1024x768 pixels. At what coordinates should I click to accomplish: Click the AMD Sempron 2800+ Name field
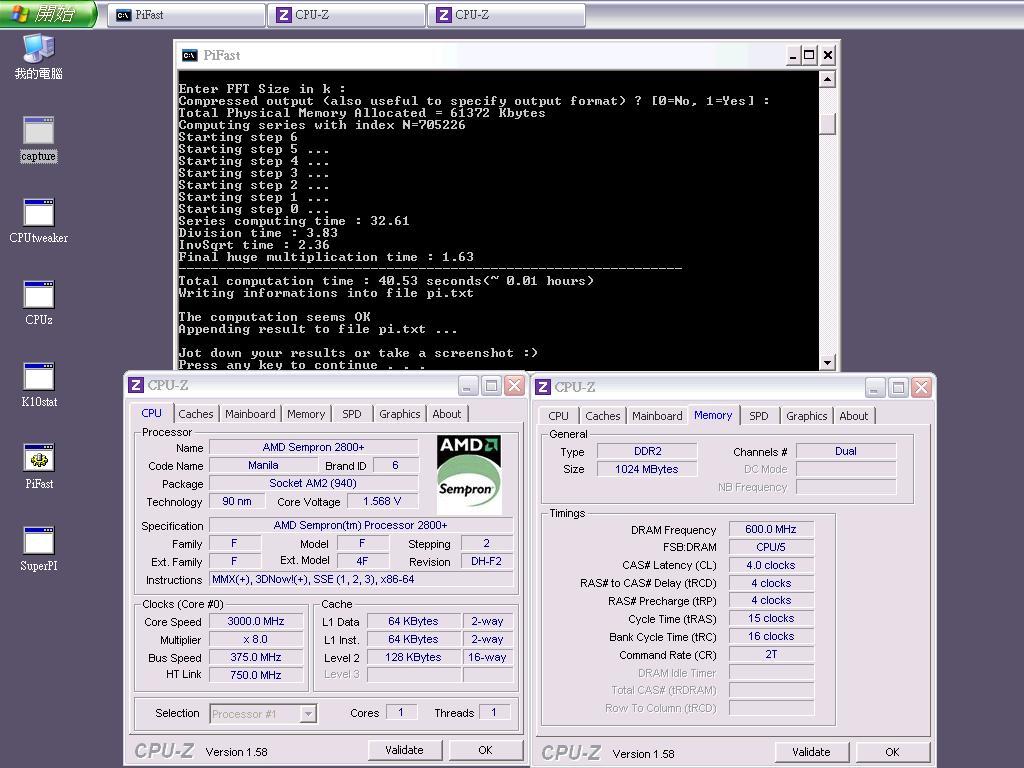pyautogui.click(x=313, y=447)
